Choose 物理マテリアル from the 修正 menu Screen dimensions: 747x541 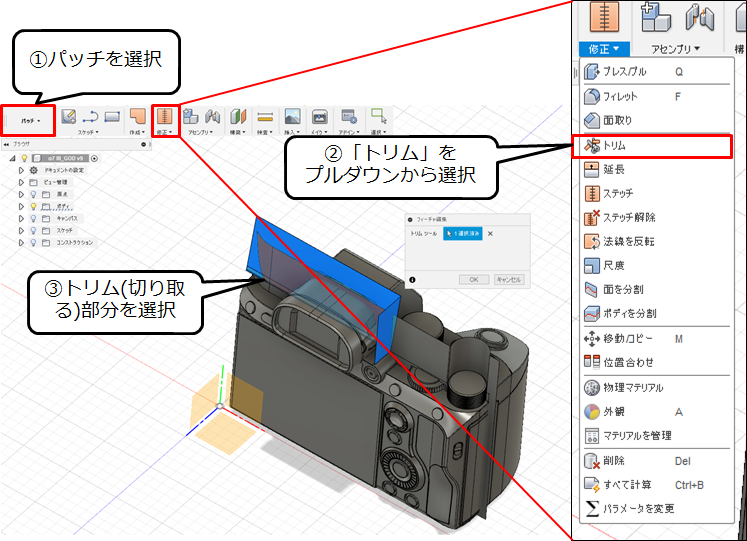click(656, 388)
